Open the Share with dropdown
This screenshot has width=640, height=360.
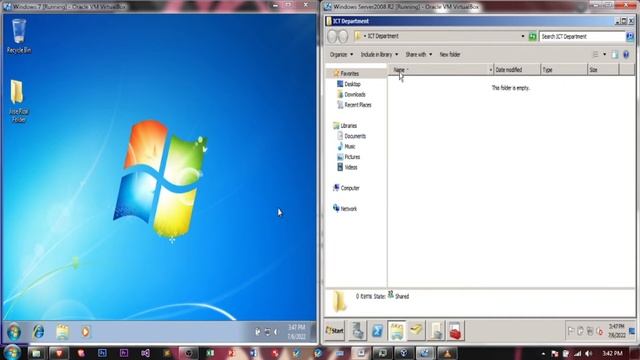[418, 54]
